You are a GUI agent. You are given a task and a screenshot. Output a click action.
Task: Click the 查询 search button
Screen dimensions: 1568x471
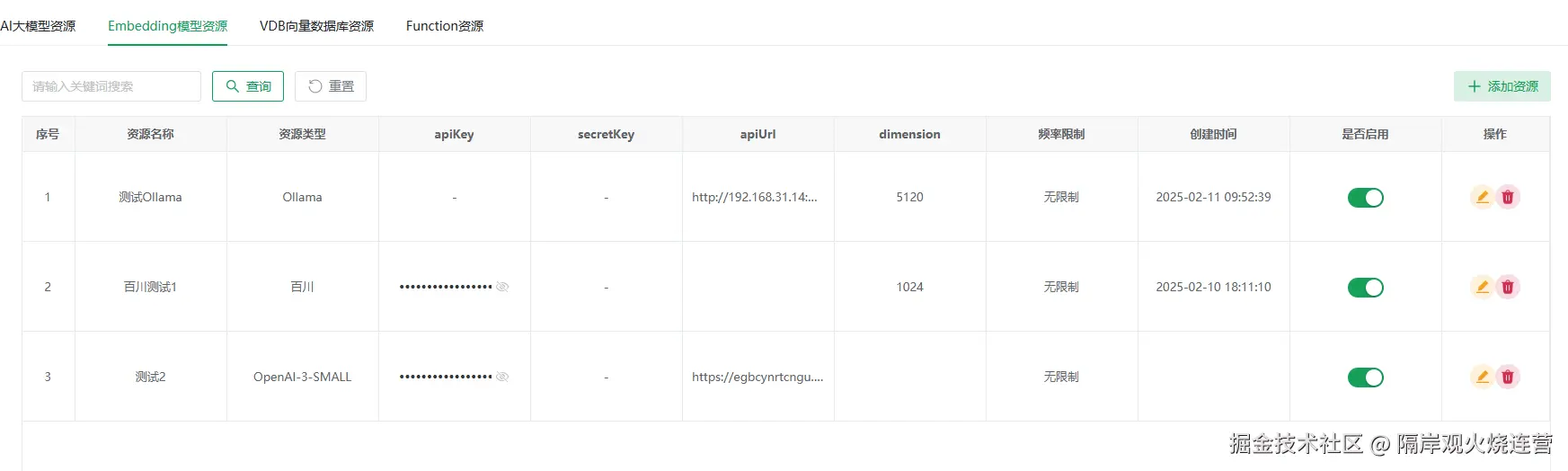(x=248, y=86)
